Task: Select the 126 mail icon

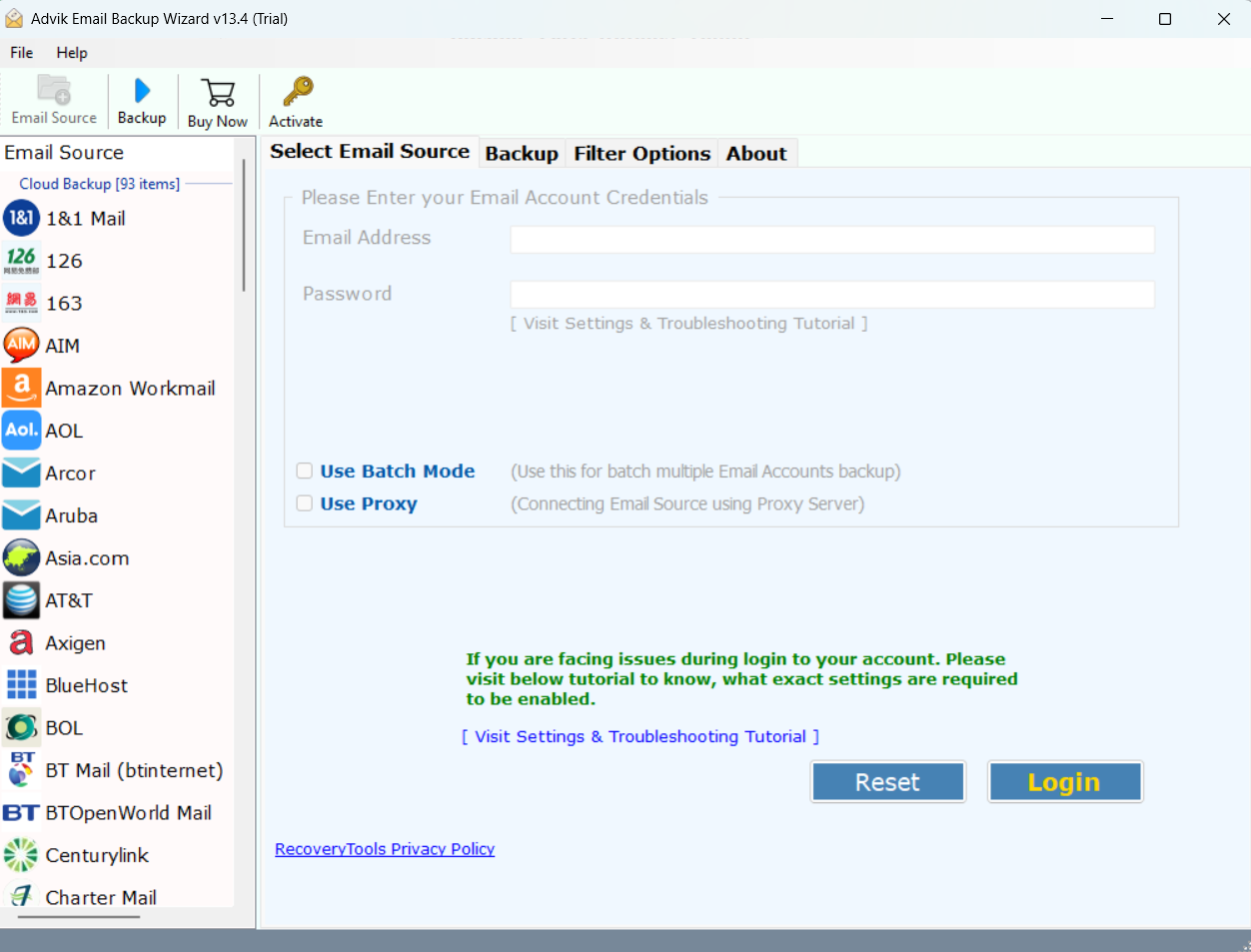Action: 21,261
